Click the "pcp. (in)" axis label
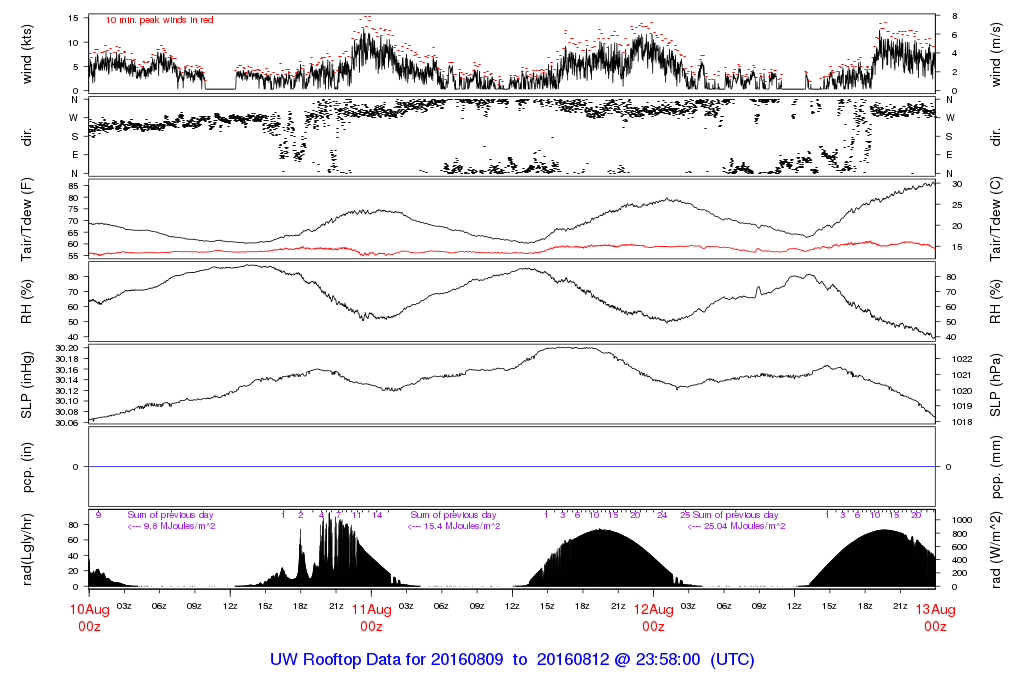 (x=27, y=467)
